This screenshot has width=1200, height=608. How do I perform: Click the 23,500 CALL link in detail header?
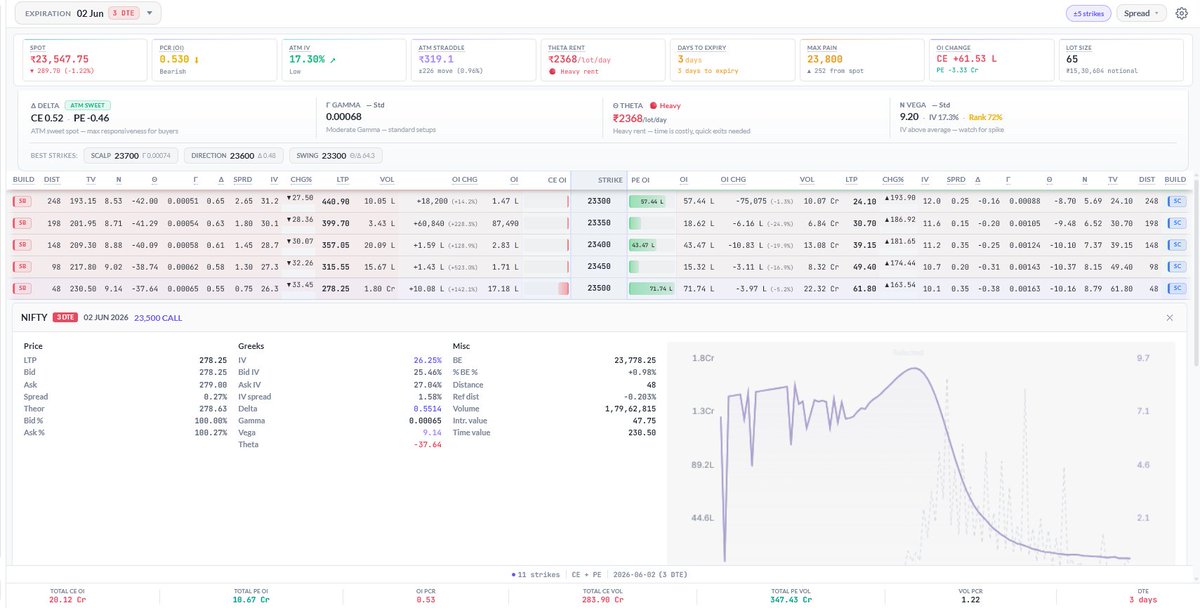pos(158,317)
